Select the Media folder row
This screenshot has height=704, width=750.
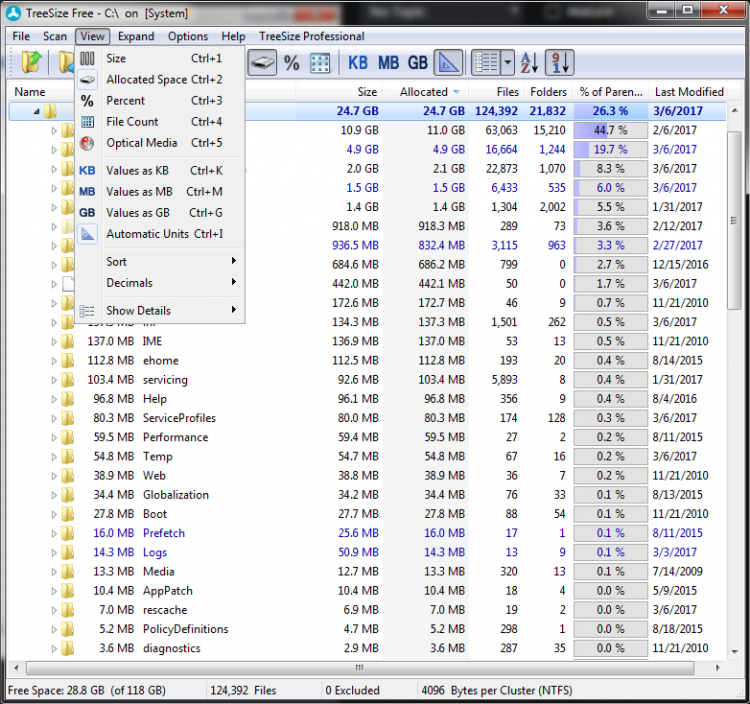pos(367,572)
